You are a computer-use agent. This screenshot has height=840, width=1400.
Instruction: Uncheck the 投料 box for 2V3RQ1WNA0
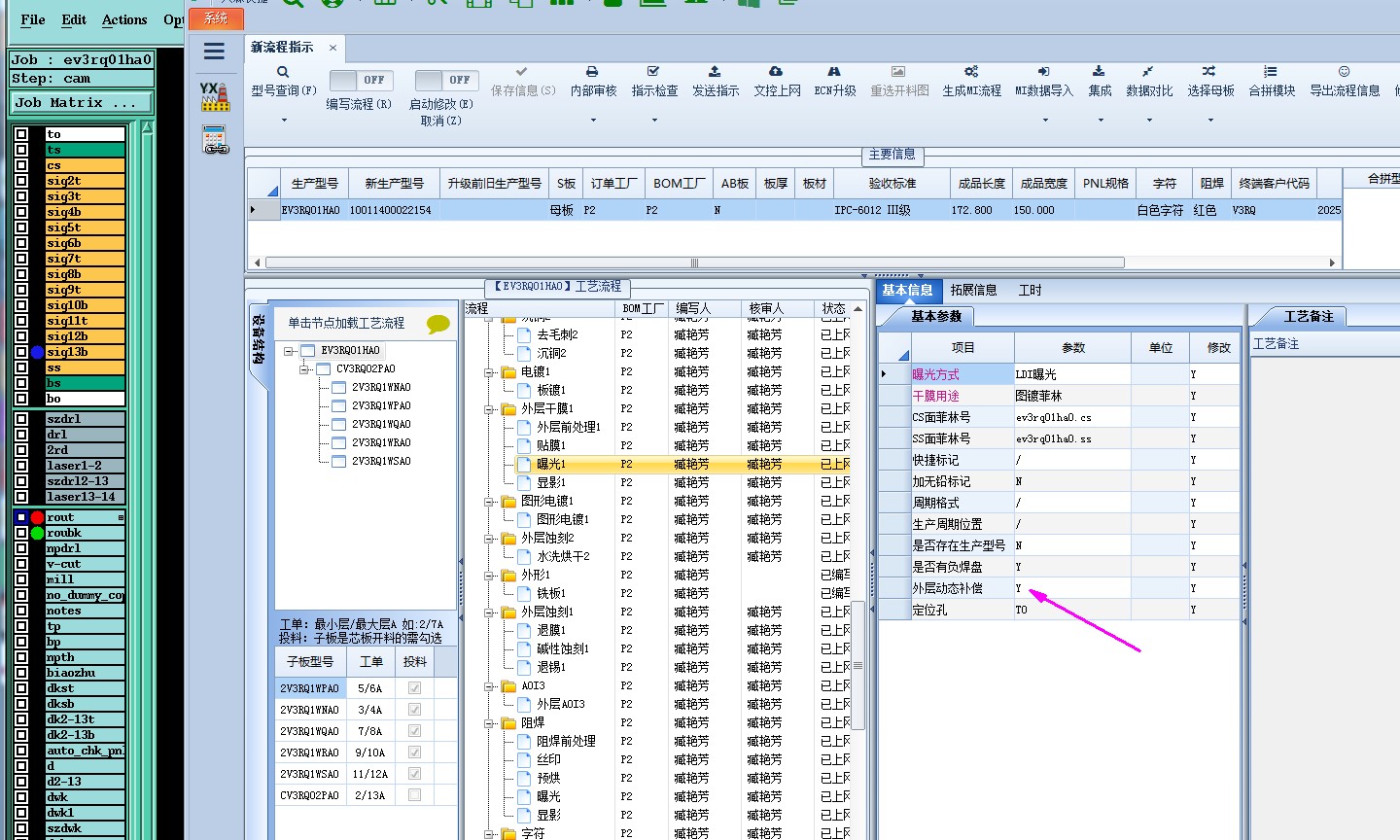(415, 710)
